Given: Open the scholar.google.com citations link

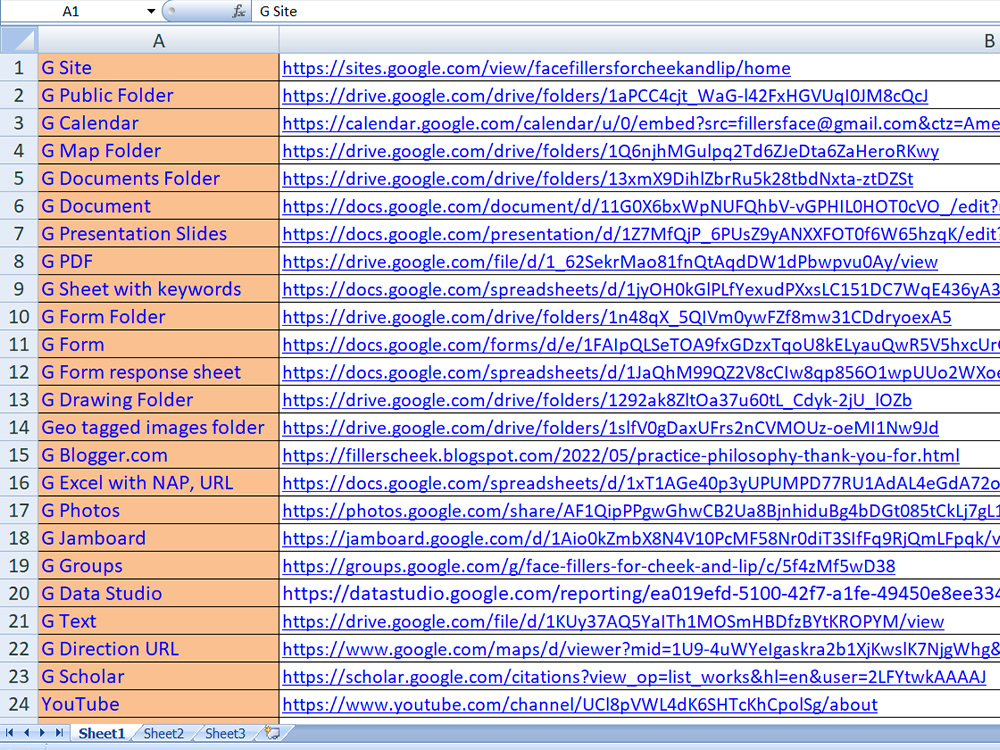Looking at the screenshot, I should (634, 677).
